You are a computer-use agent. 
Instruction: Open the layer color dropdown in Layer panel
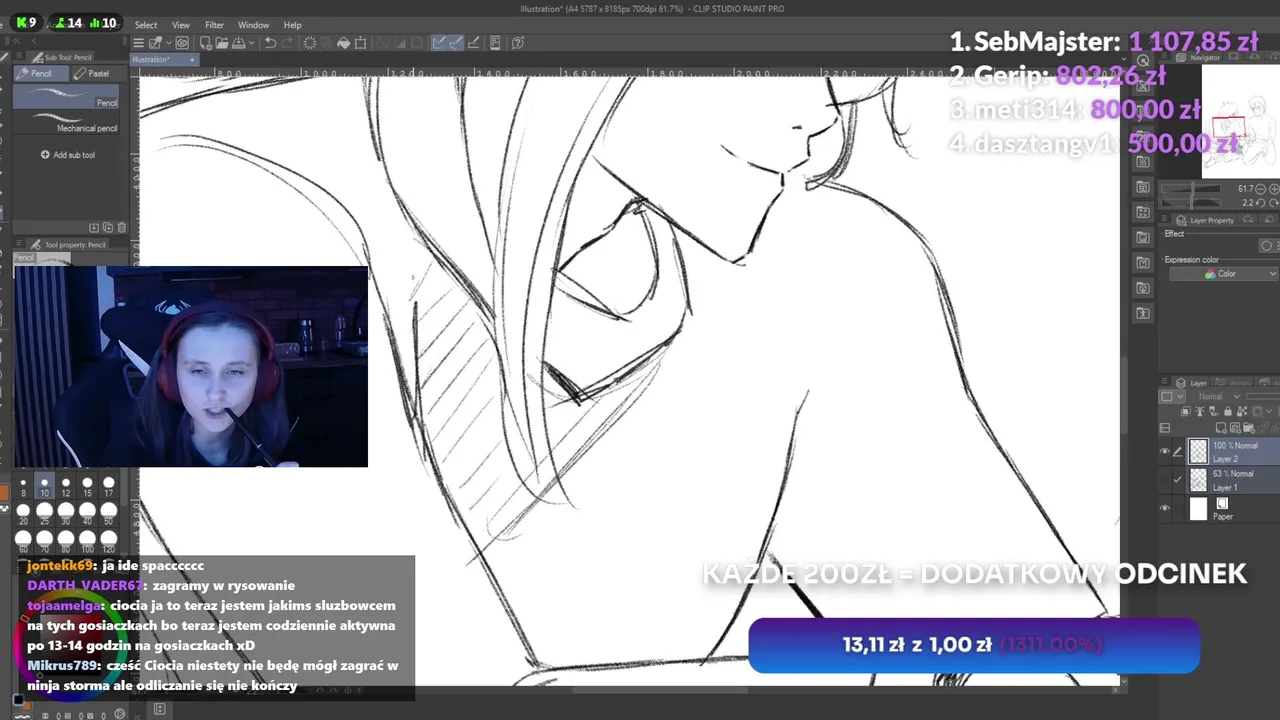(x=1171, y=396)
